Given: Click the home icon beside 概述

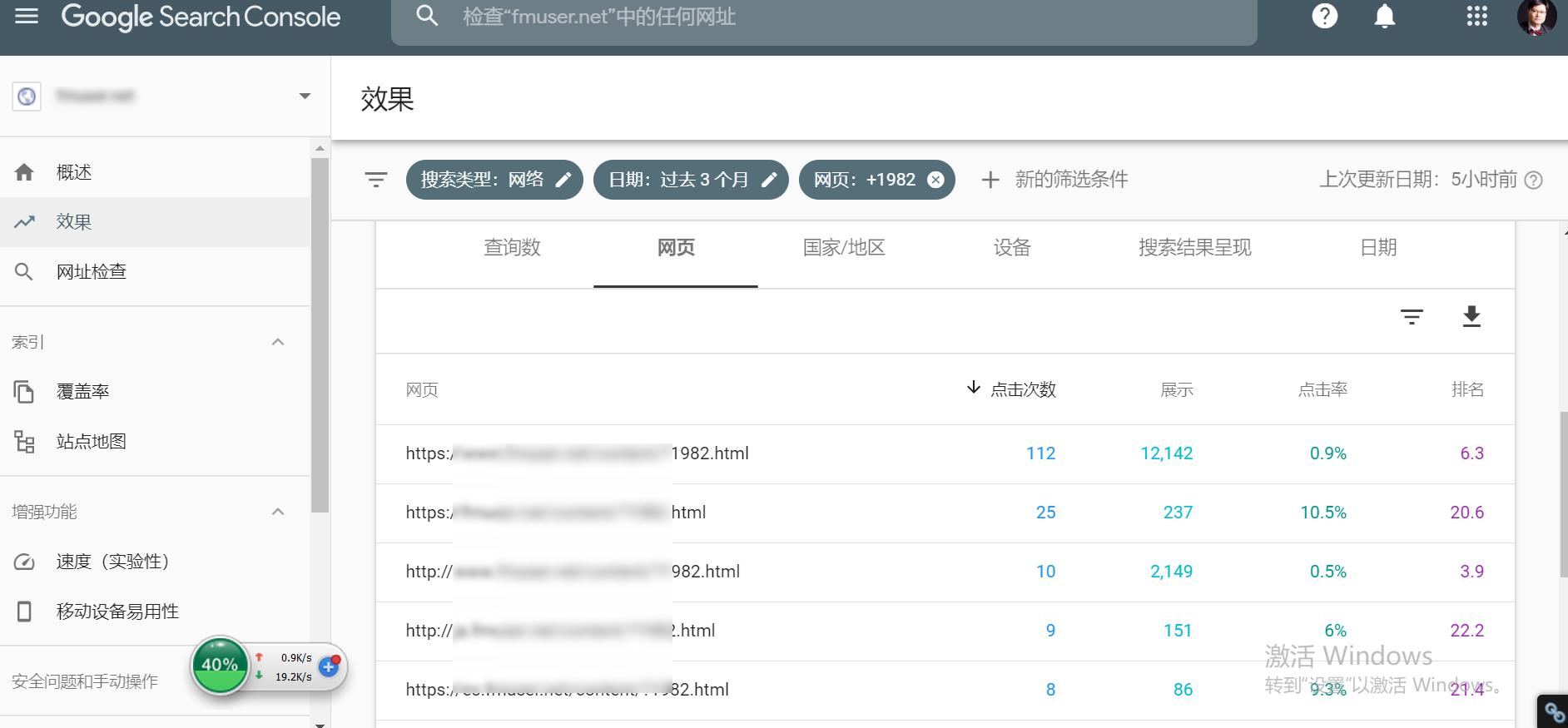Looking at the screenshot, I should 24,172.
